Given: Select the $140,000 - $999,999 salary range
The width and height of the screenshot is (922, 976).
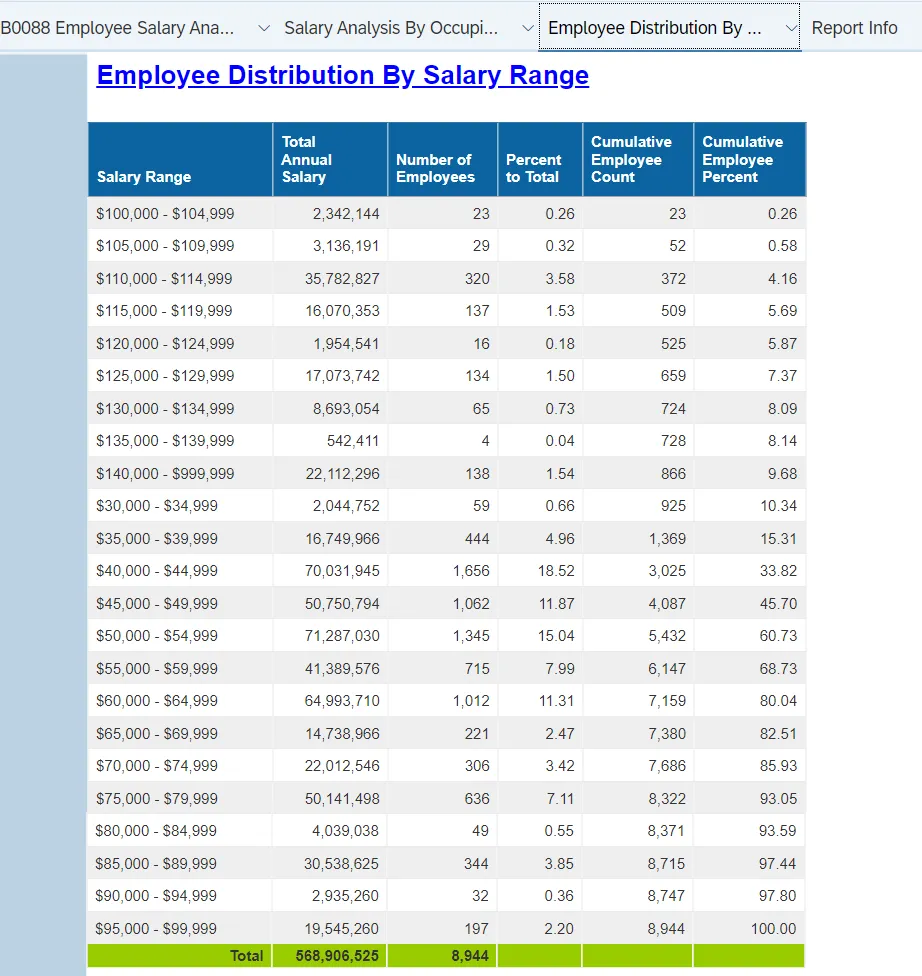Looking at the screenshot, I should pos(165,473).
